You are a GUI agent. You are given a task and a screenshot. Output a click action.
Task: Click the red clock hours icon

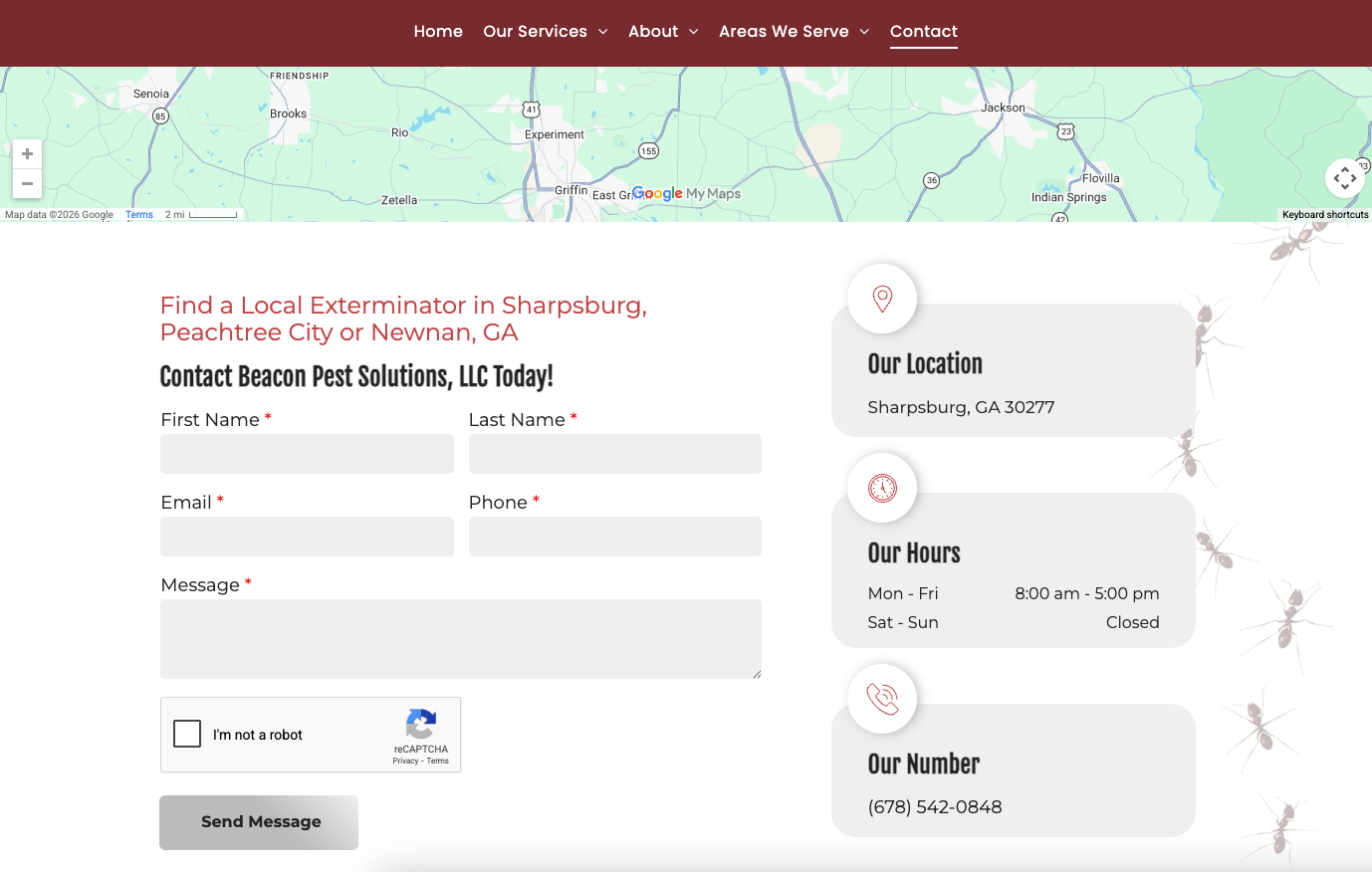click(882, 488)
